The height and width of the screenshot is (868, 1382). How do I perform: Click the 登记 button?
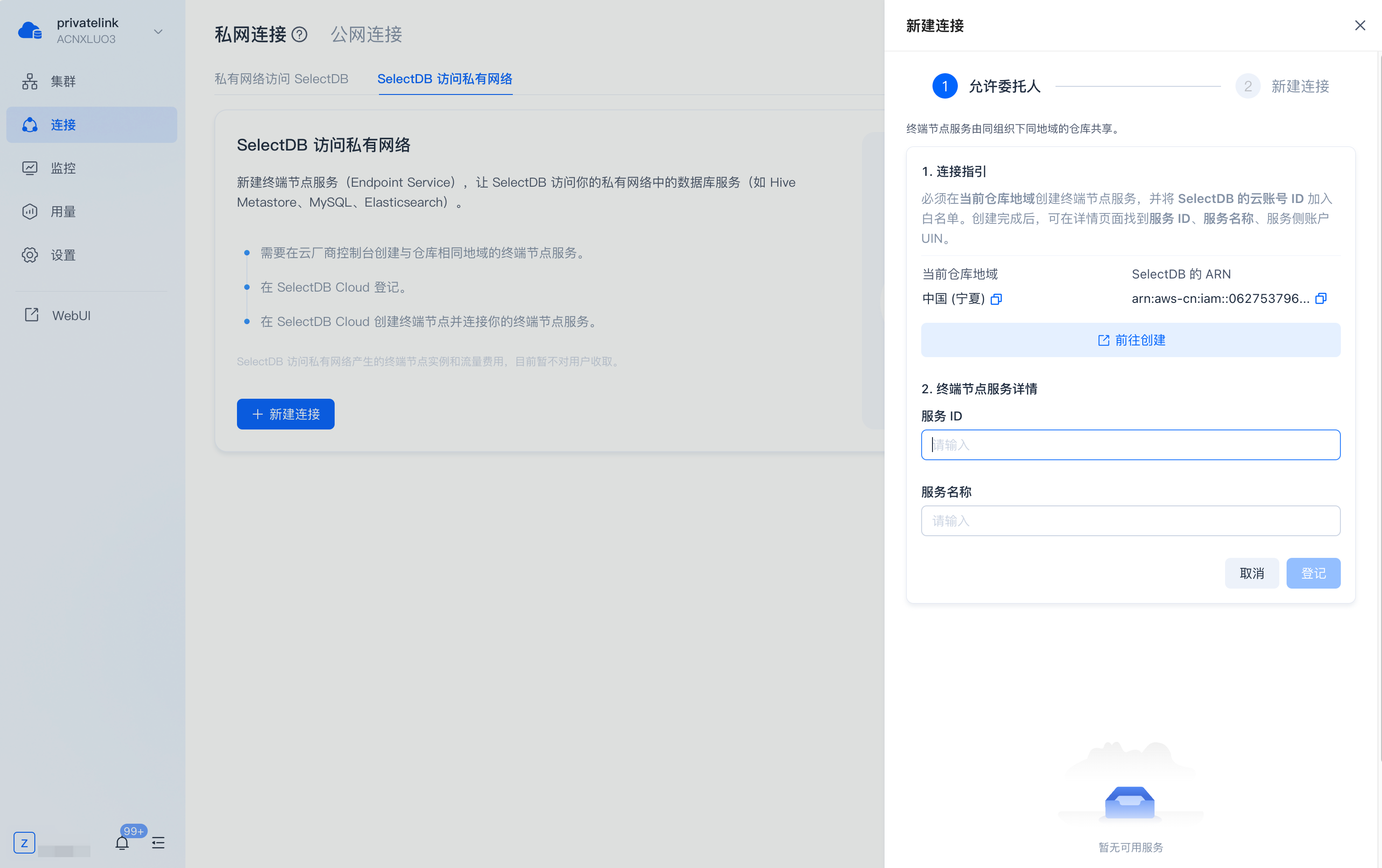pos(1313,573)
